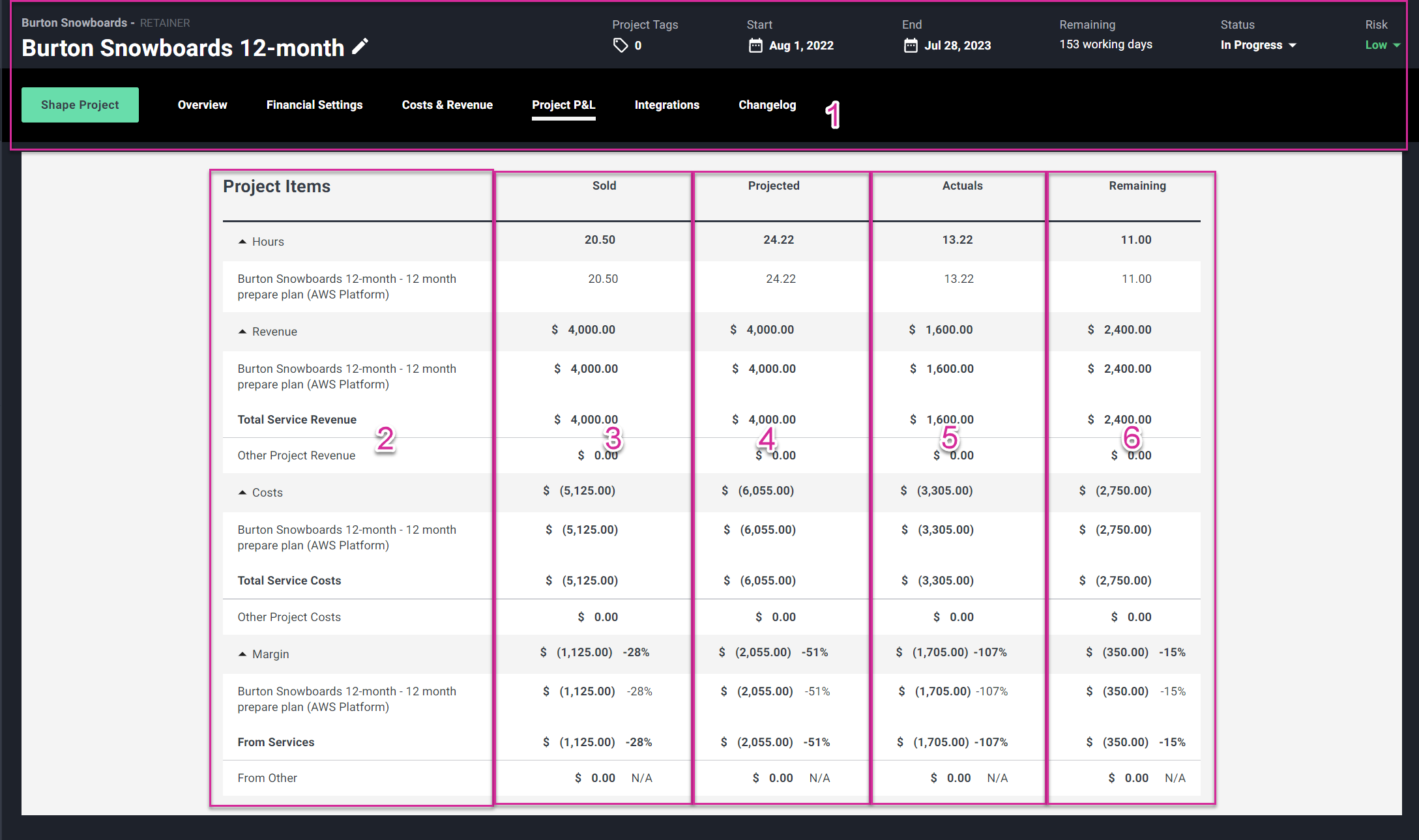This screenshot has height=840, width=1419.
Task: Open the In Progress status dropdown
Action: tap(1258, 45)
